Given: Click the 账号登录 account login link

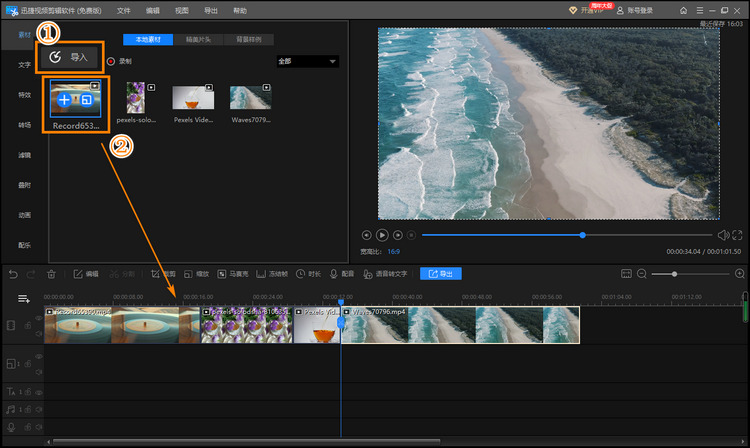Looking at the screenshot, I should [635, 11].
